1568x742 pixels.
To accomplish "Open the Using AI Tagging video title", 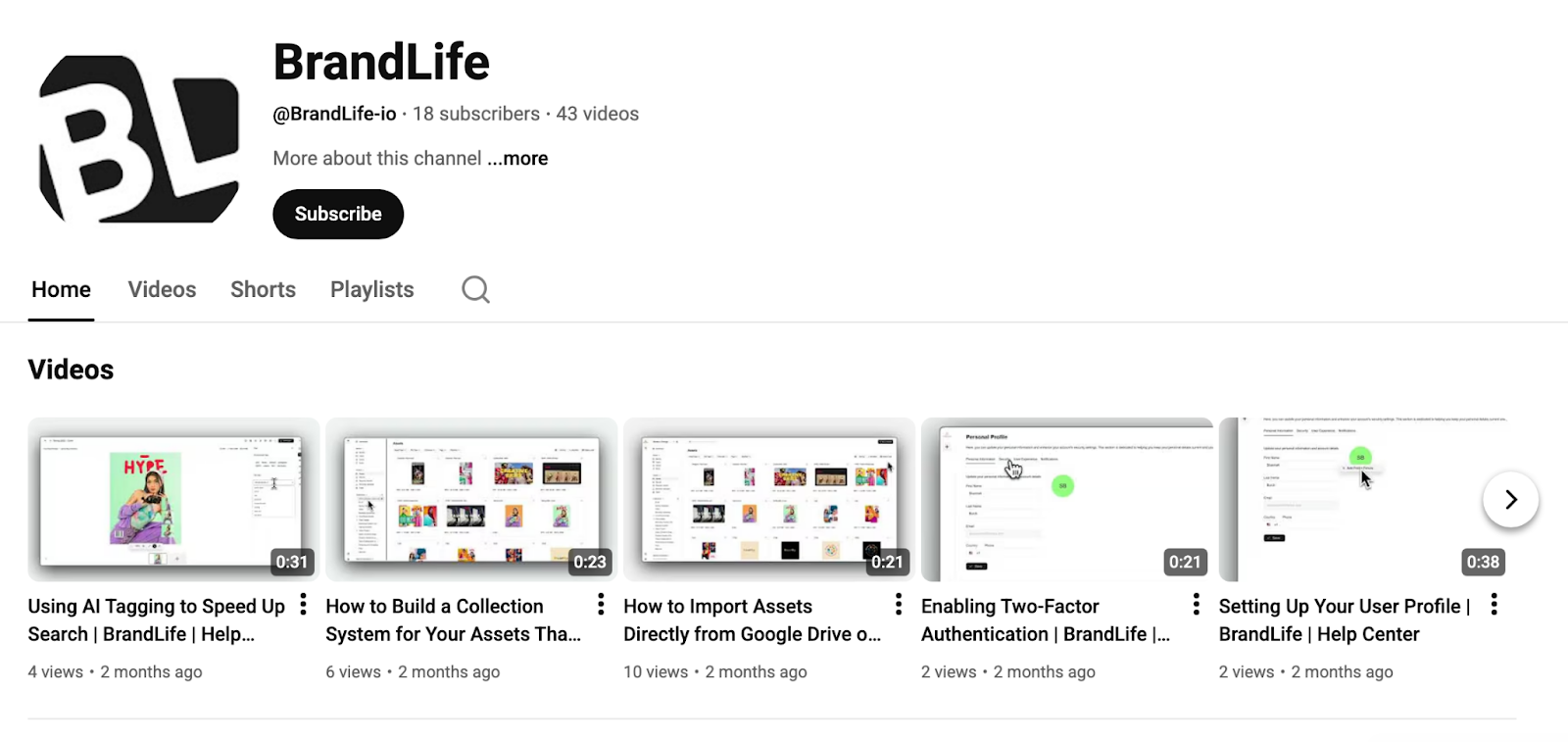I will [x=157, y=620].
